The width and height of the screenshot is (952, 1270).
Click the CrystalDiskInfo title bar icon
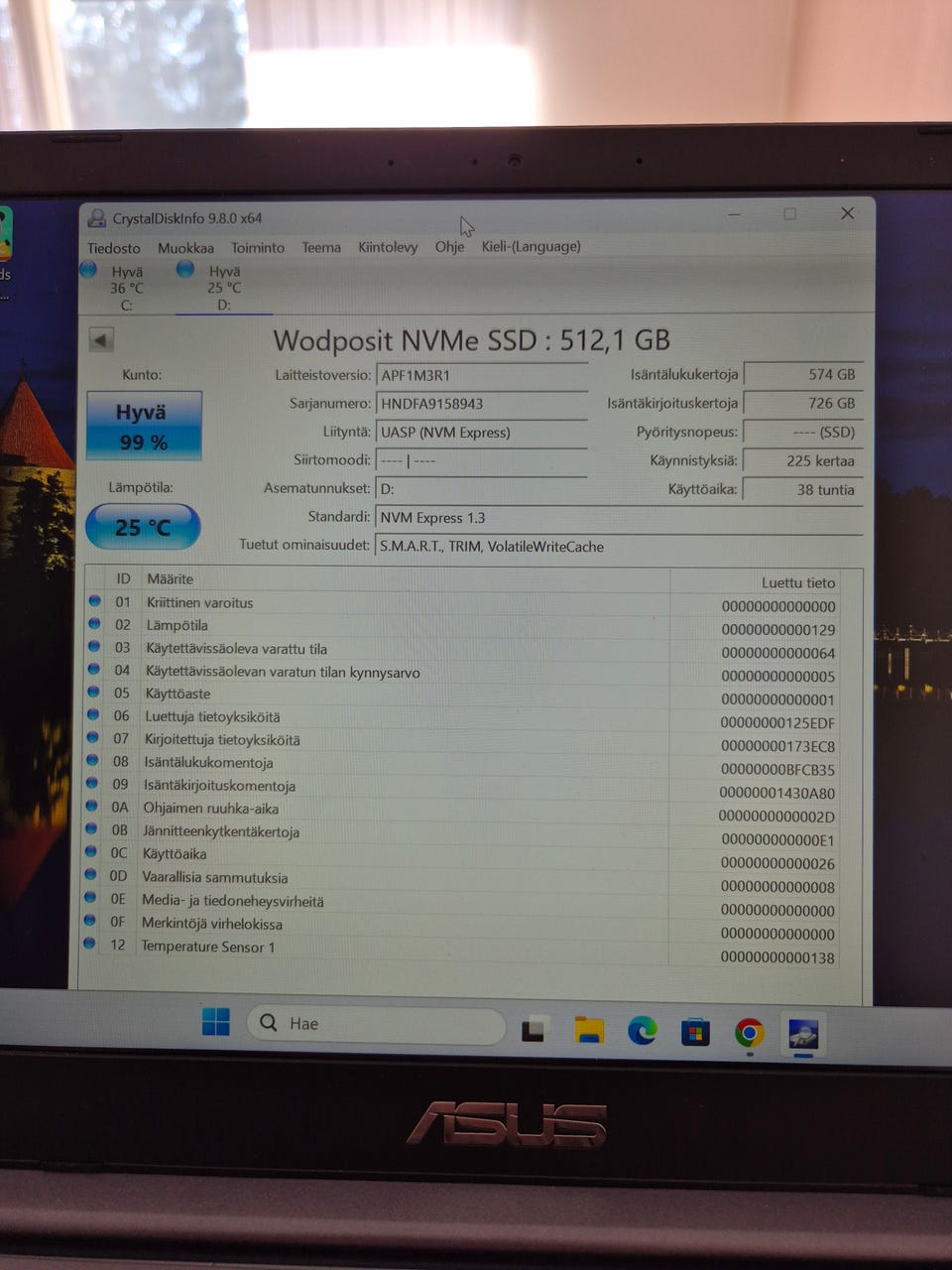97,218
